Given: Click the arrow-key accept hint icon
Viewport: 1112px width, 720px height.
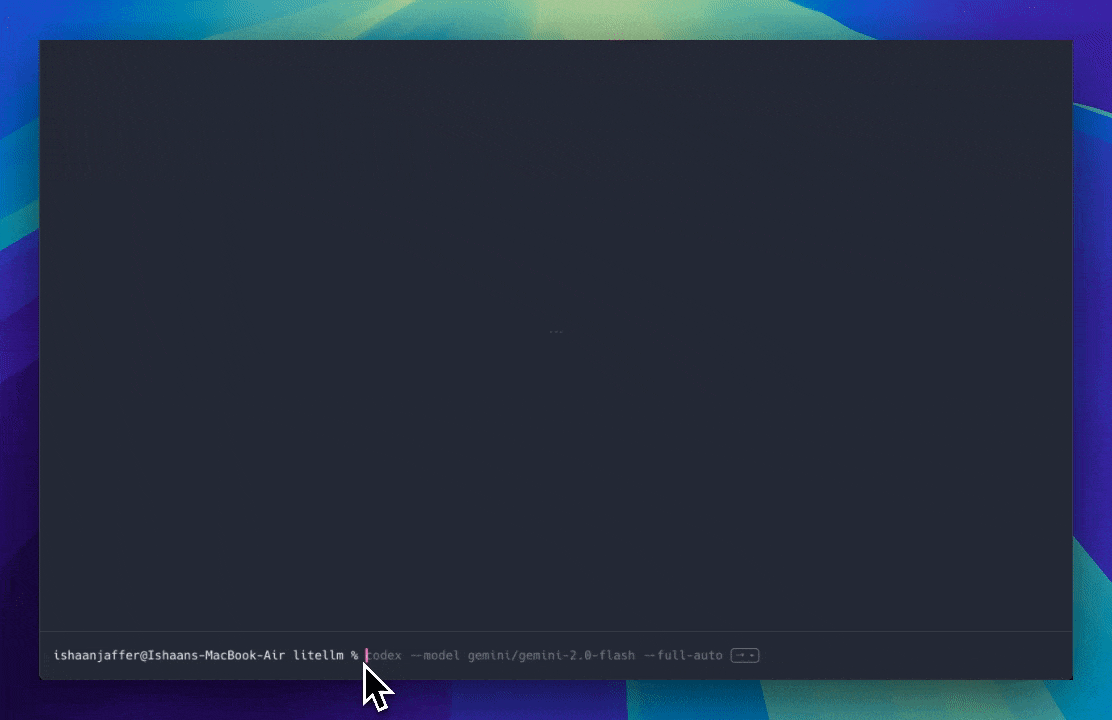Looking at the screenshot, I should (745, 656).
